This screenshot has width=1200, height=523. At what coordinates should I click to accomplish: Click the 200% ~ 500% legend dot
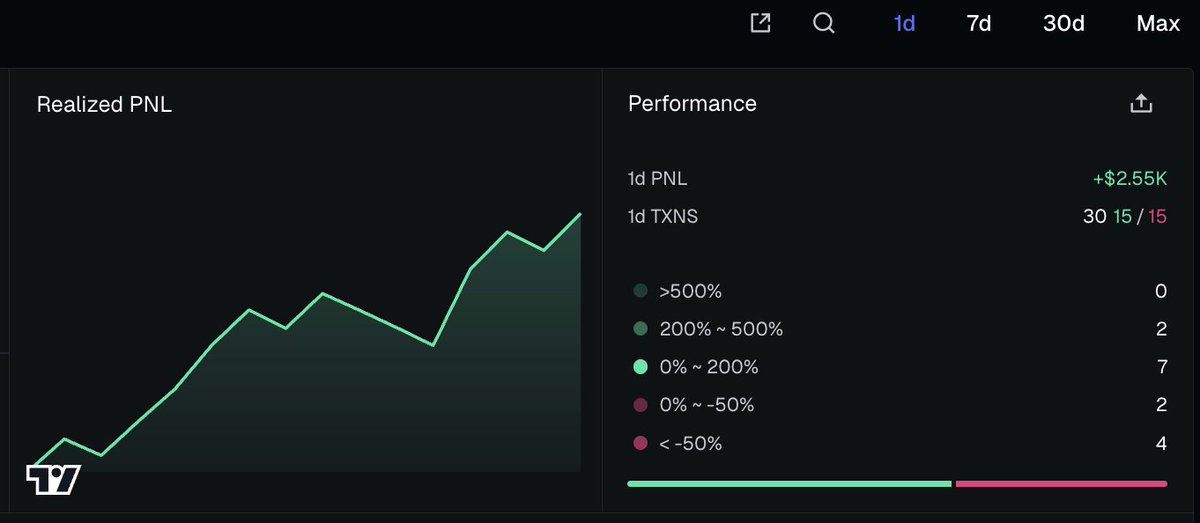(640, 329)
